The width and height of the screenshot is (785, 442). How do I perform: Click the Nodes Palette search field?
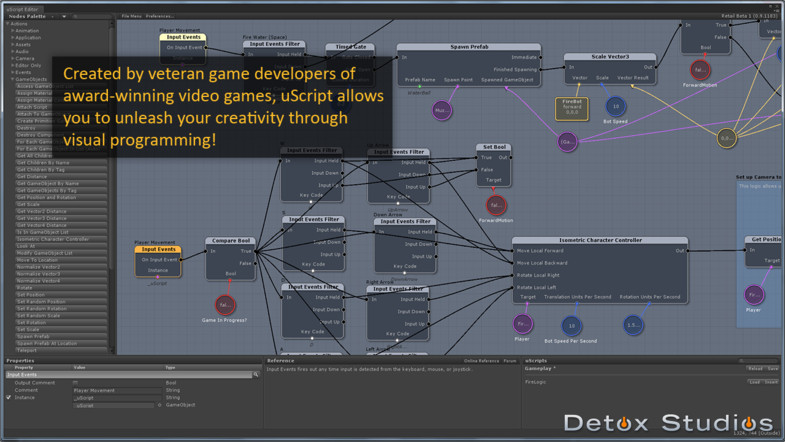[x=91, y=17]
